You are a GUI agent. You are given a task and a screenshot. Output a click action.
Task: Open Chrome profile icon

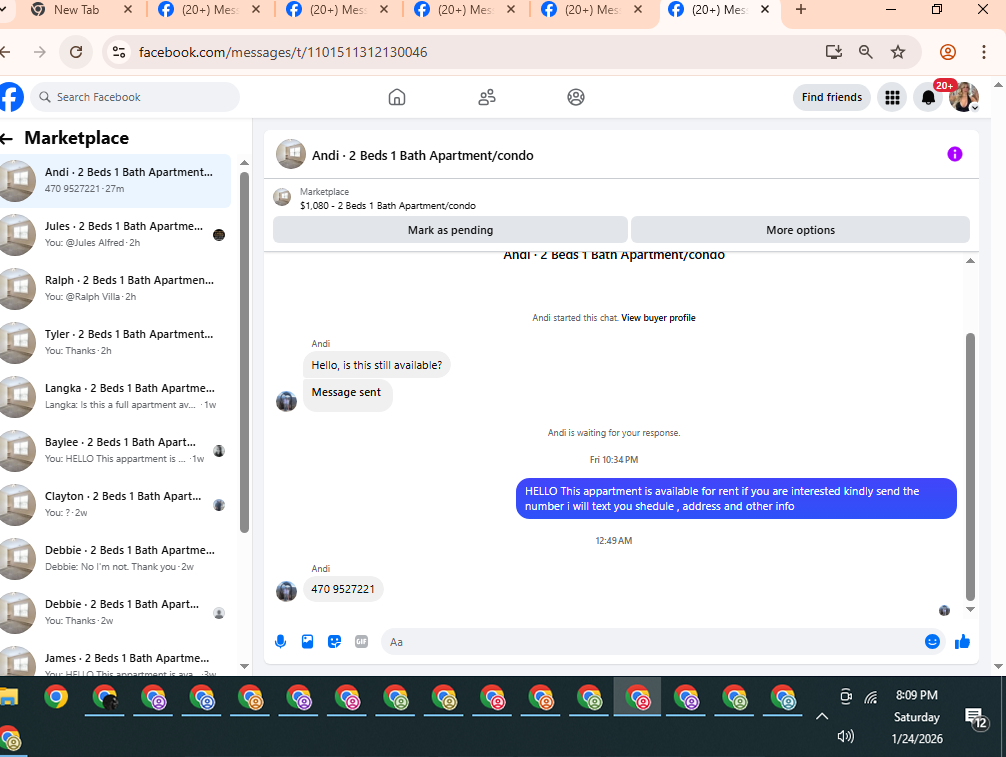pyautogui.click(x=948, y=52)
